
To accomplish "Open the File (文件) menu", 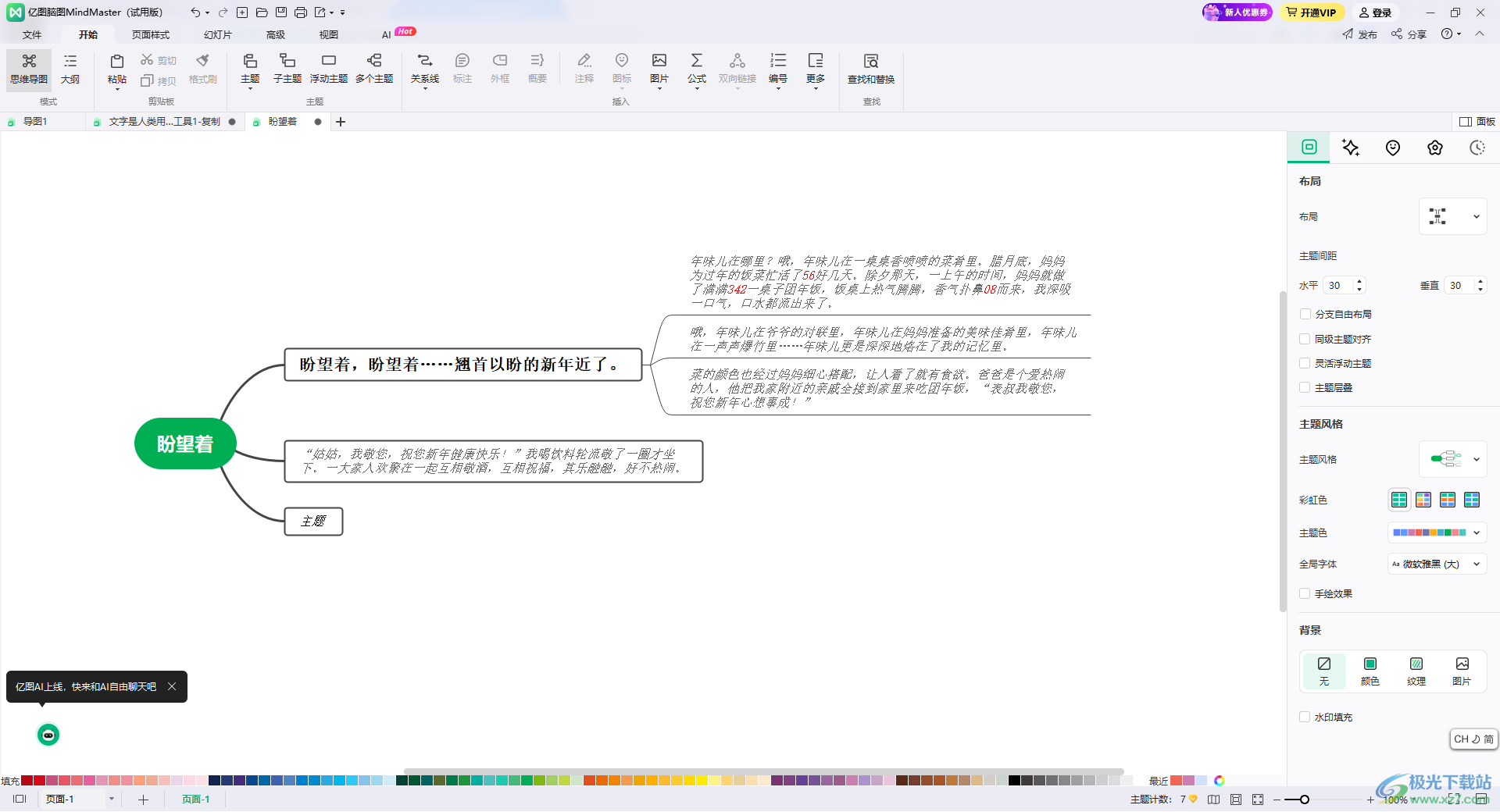I will (x=32, y=34).
